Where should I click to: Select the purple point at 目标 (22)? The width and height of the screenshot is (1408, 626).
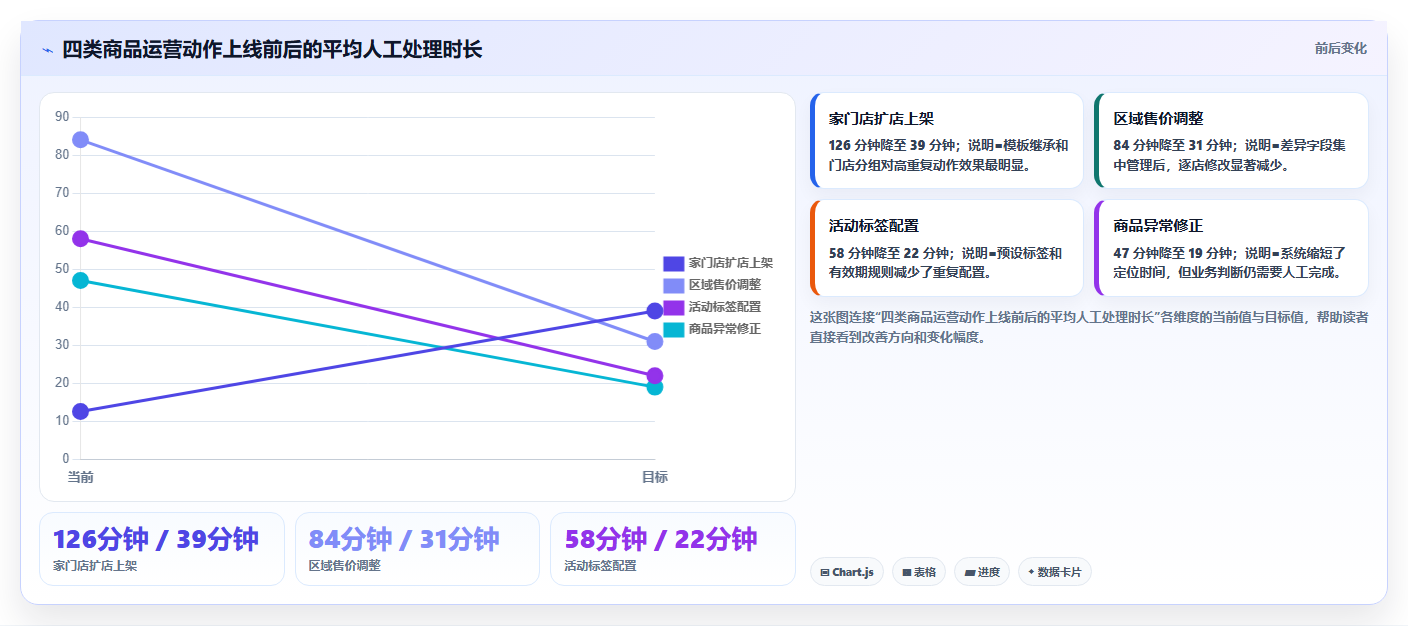tap(655, 376)
